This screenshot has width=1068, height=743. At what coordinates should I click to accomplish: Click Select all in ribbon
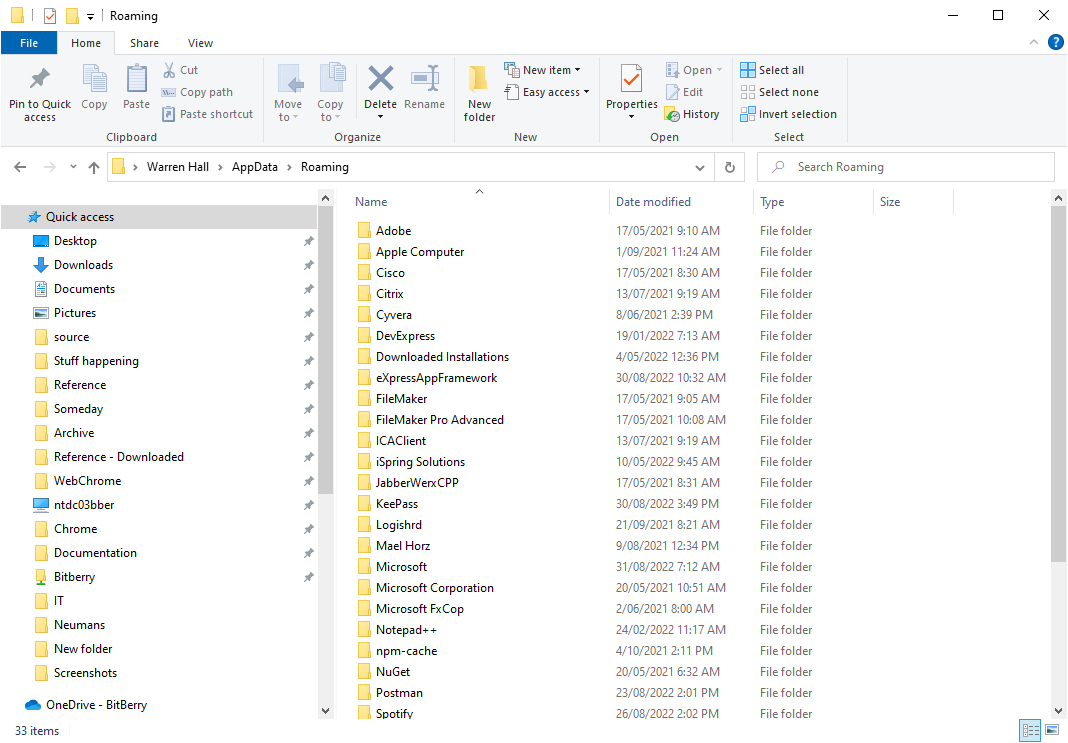pyautogui.click(x=772, y=70)
